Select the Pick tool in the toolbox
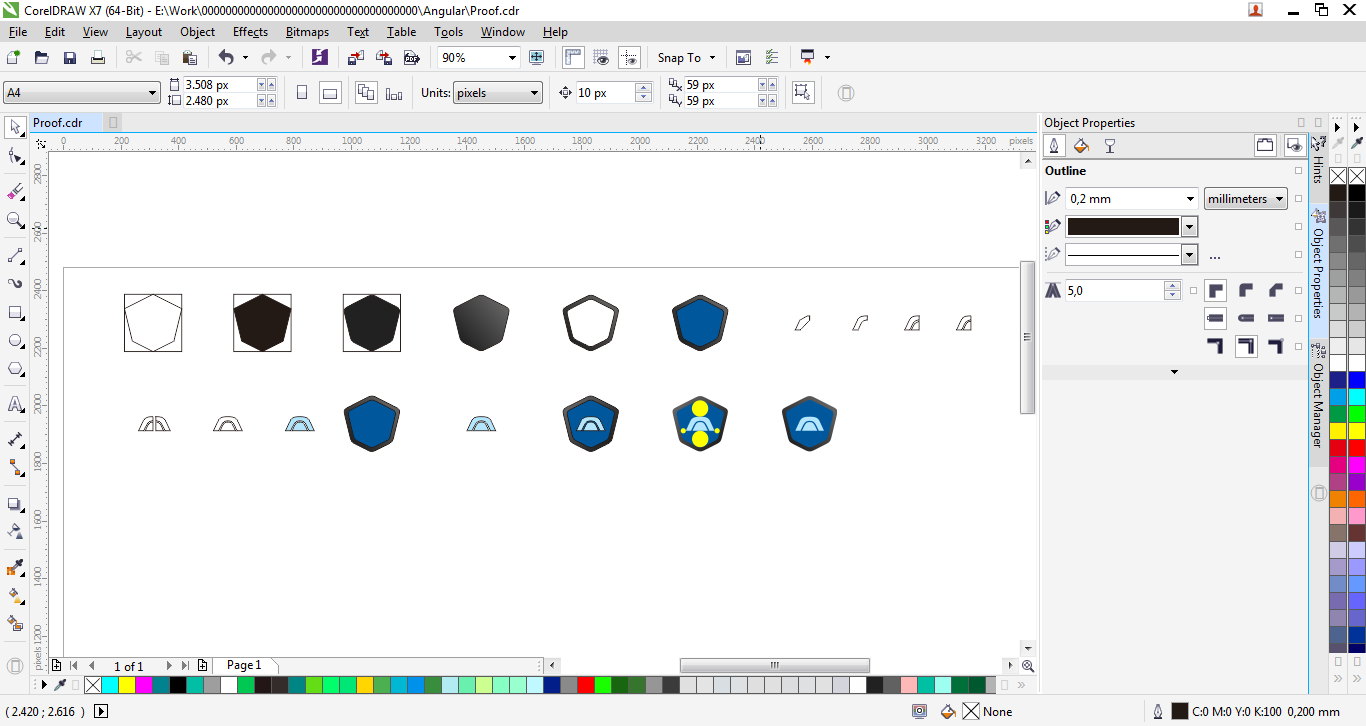 click(15, 128)
